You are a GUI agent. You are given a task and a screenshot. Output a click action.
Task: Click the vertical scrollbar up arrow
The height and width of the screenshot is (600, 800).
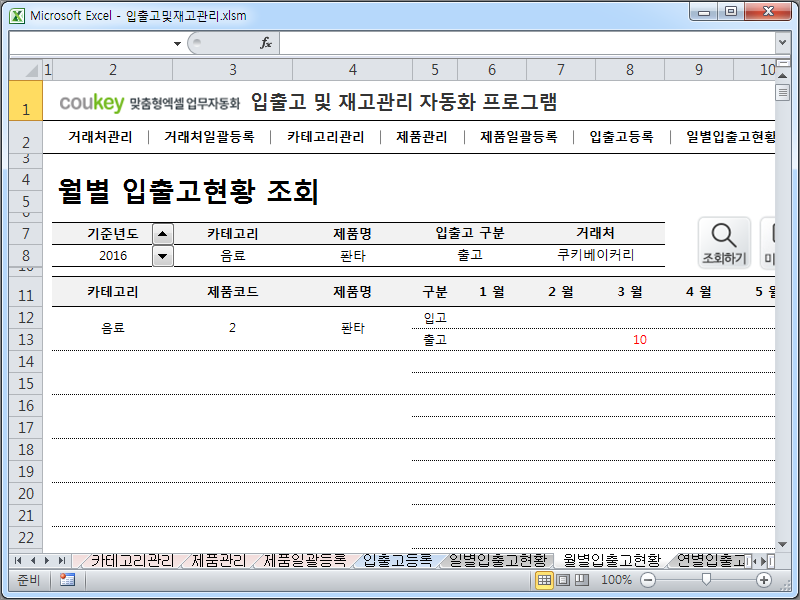pyautogui.click(x=782, y=76)
